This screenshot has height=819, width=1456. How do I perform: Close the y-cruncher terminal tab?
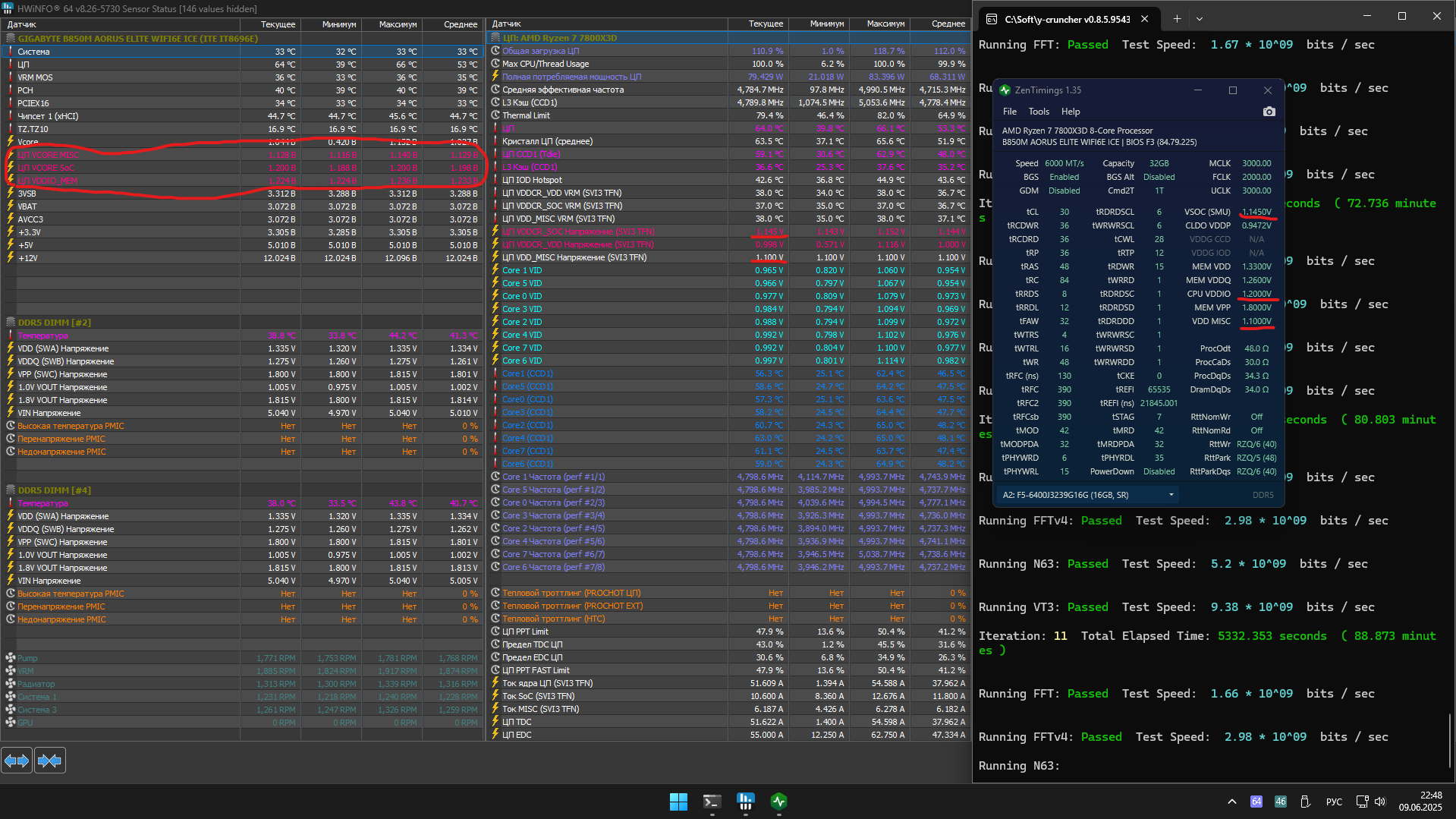pyautogui.click(x=1145, y=19)
